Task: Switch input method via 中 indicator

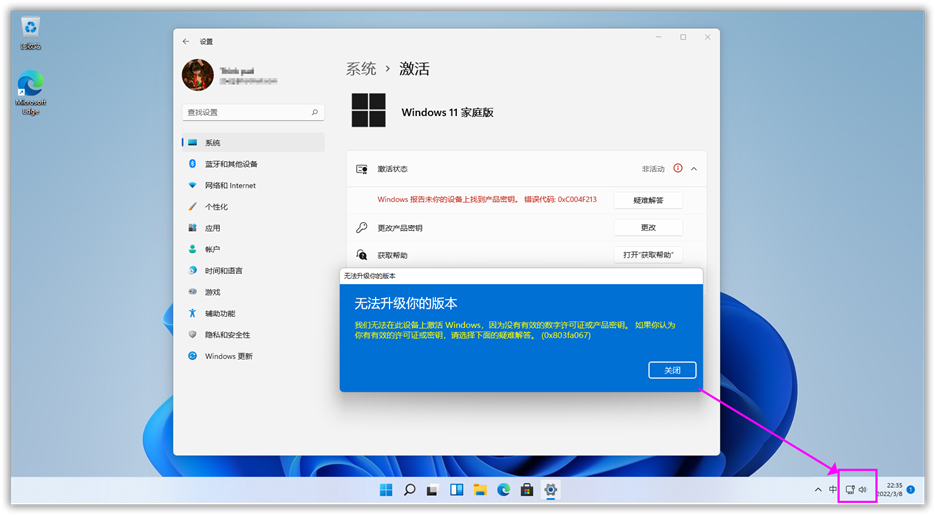Action: click(x=833, y=490)
